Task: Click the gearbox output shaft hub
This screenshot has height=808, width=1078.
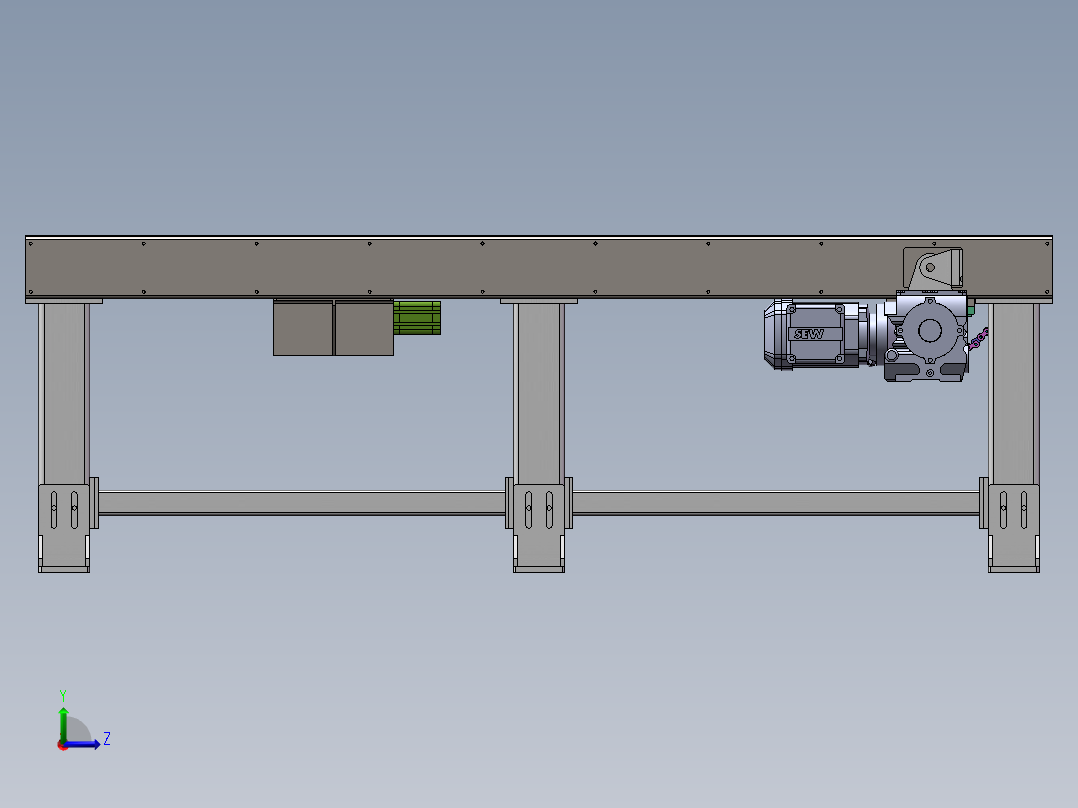Action: click(930, 330)
